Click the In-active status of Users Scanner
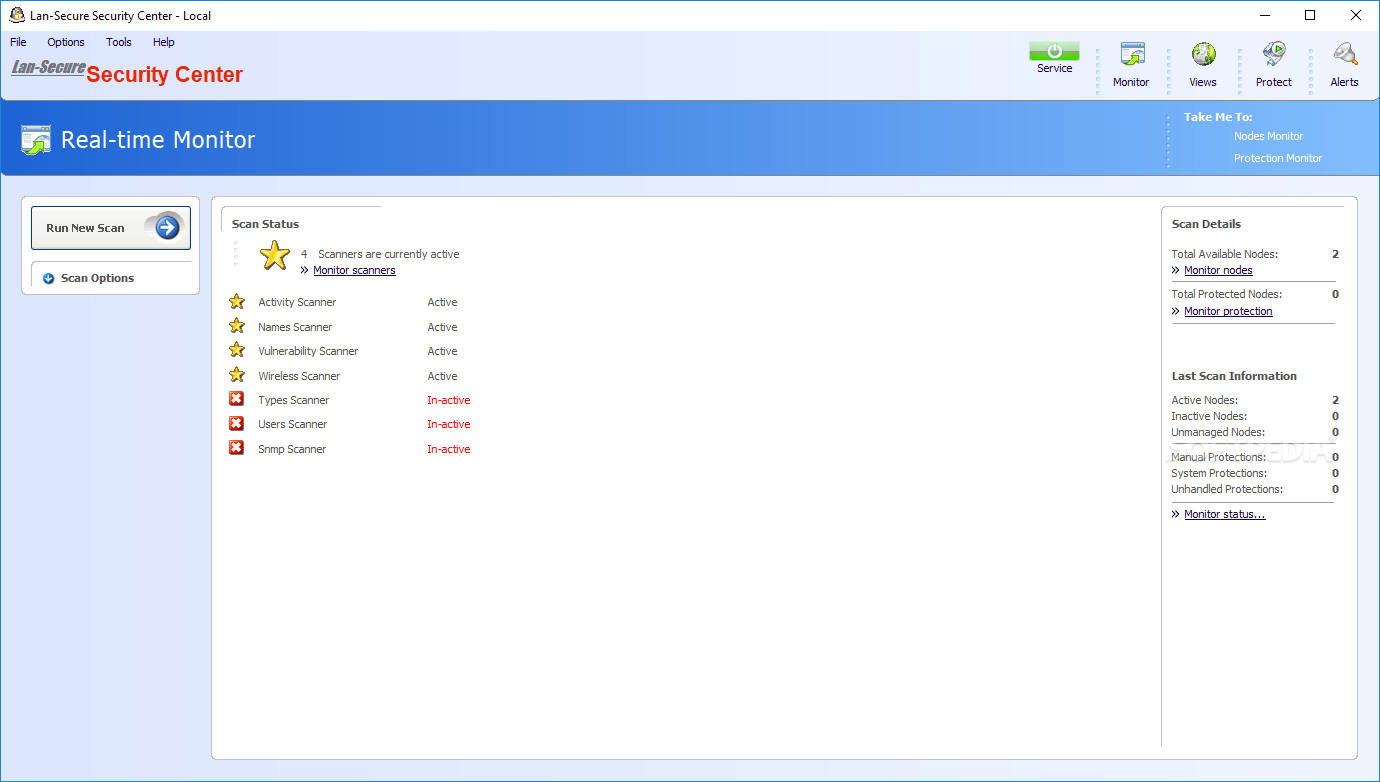1380x782 pixels. coord(448,424)
